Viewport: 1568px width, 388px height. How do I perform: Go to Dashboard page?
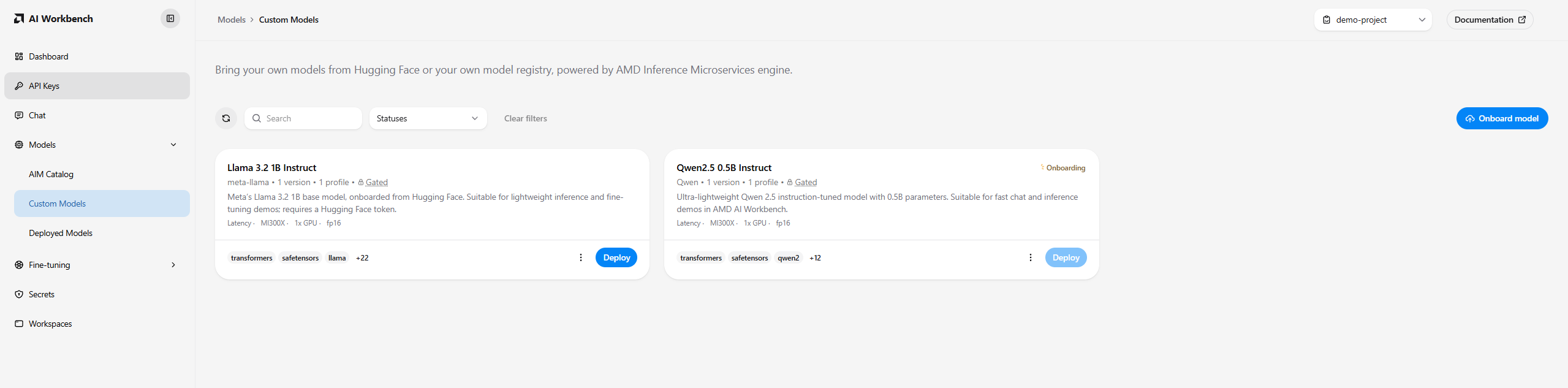click(x=97, y=56)
